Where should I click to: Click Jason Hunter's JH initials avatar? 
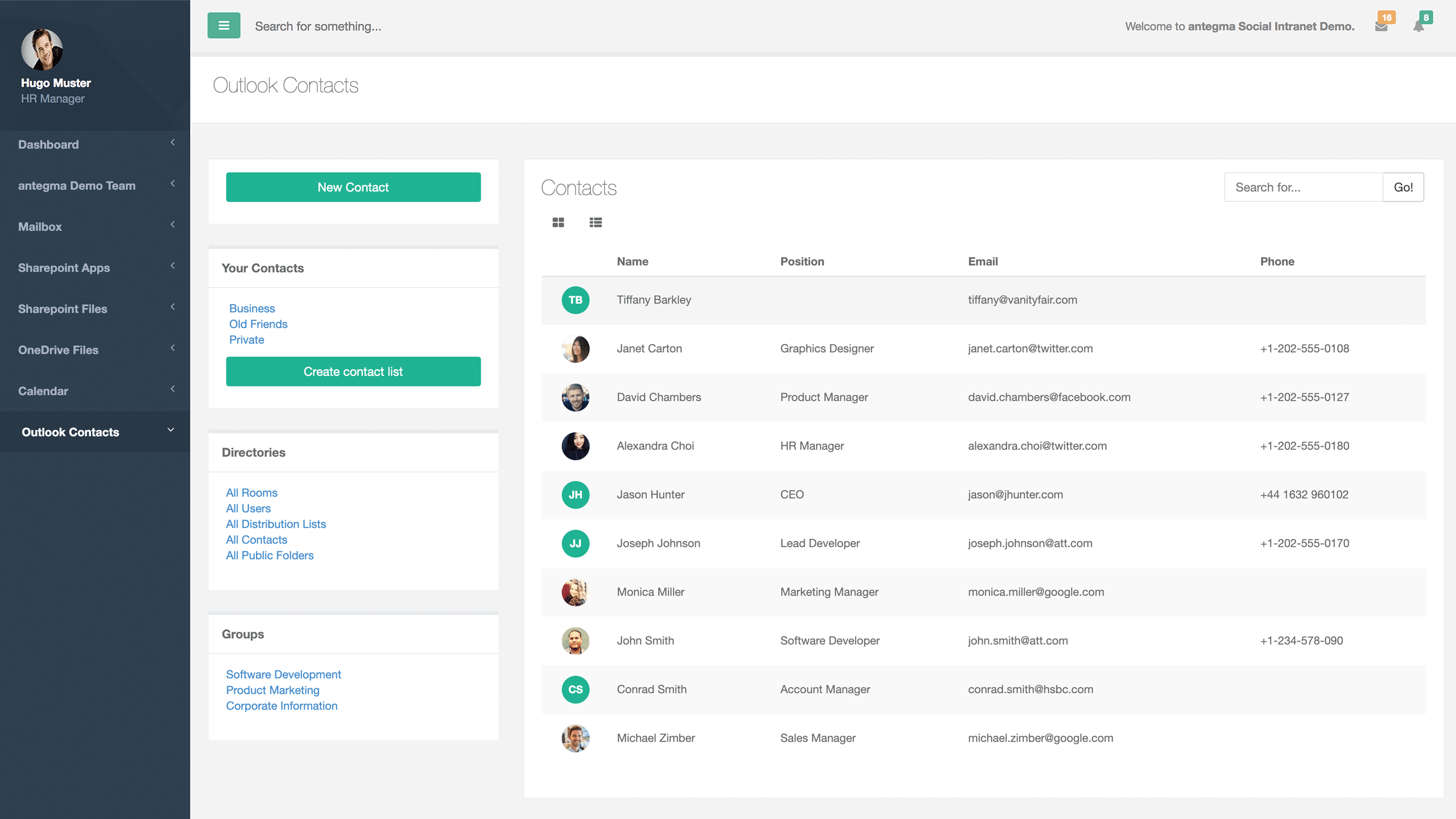point(575,494)
